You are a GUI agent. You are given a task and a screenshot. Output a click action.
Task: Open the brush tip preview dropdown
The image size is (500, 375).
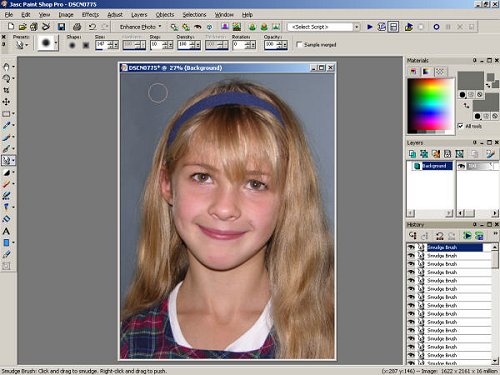pos(56,43)
